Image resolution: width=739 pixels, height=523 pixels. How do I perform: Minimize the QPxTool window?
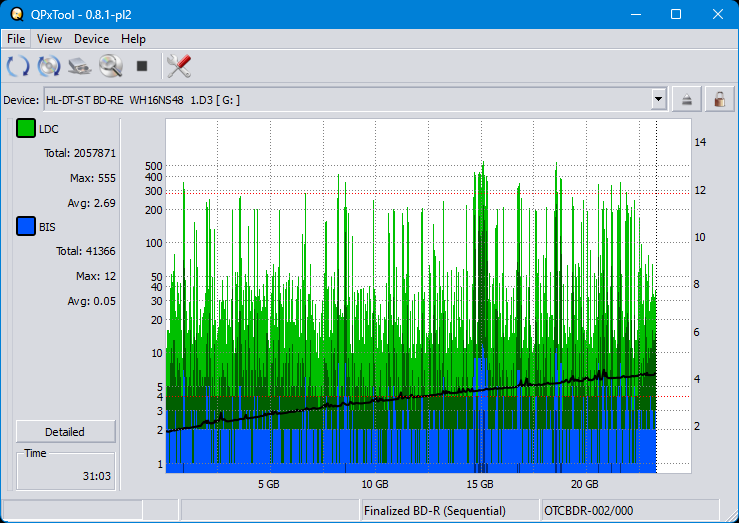point(636,14)
